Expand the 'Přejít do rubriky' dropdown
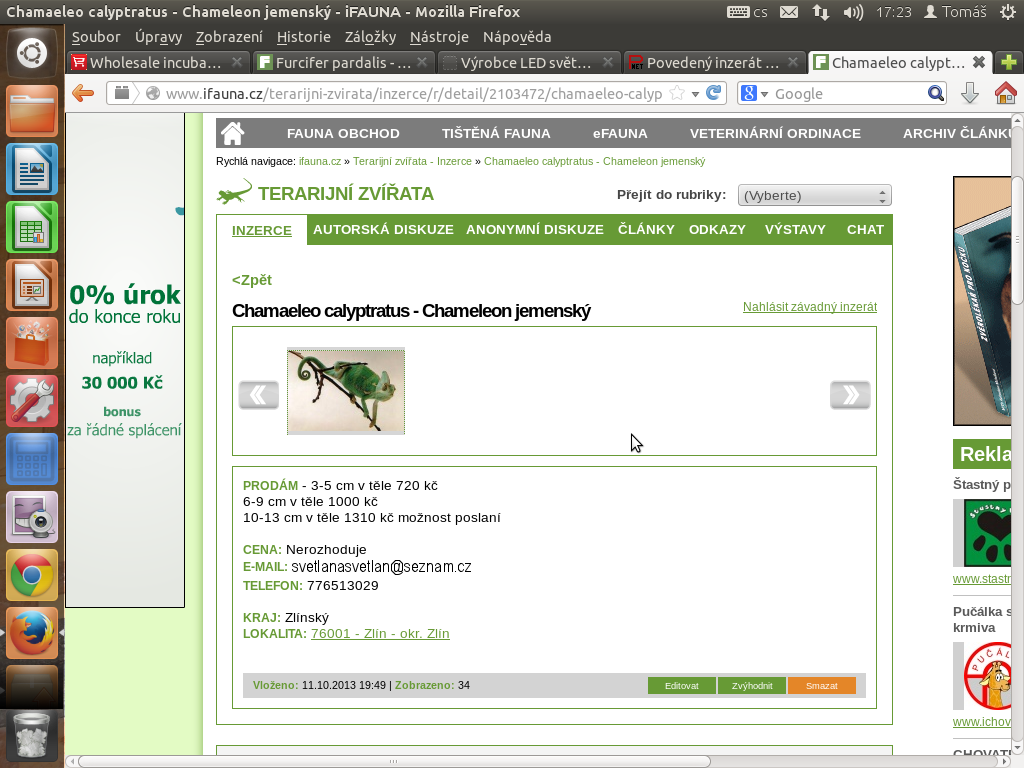This screenshot has height=768, width=1024. click(814, 195)
